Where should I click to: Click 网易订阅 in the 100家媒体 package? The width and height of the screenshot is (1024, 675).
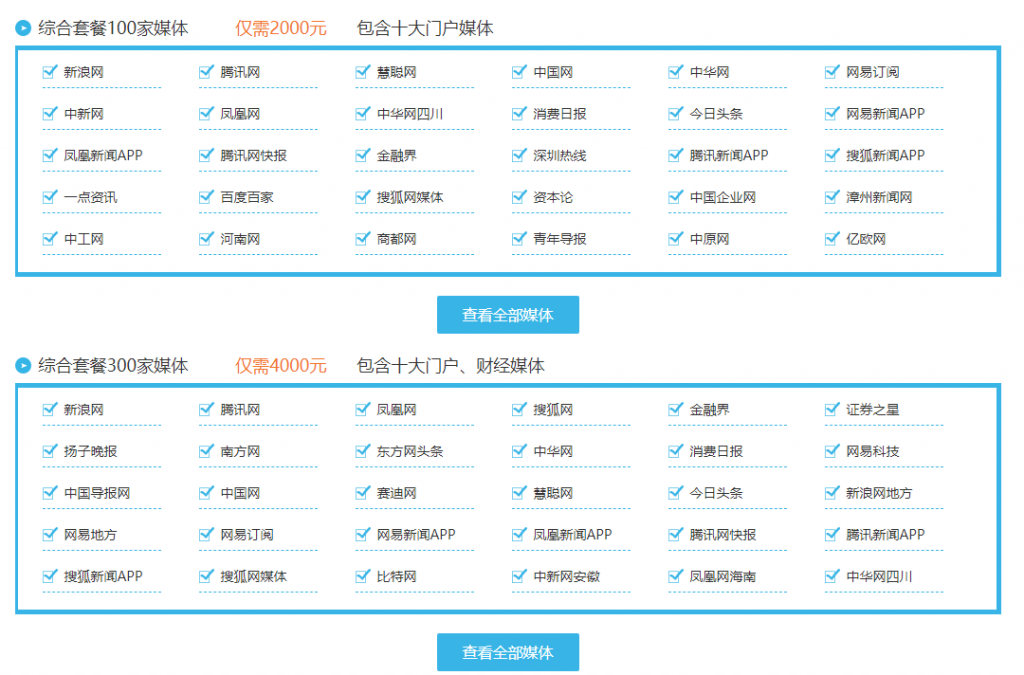click(x=872, y=72)
